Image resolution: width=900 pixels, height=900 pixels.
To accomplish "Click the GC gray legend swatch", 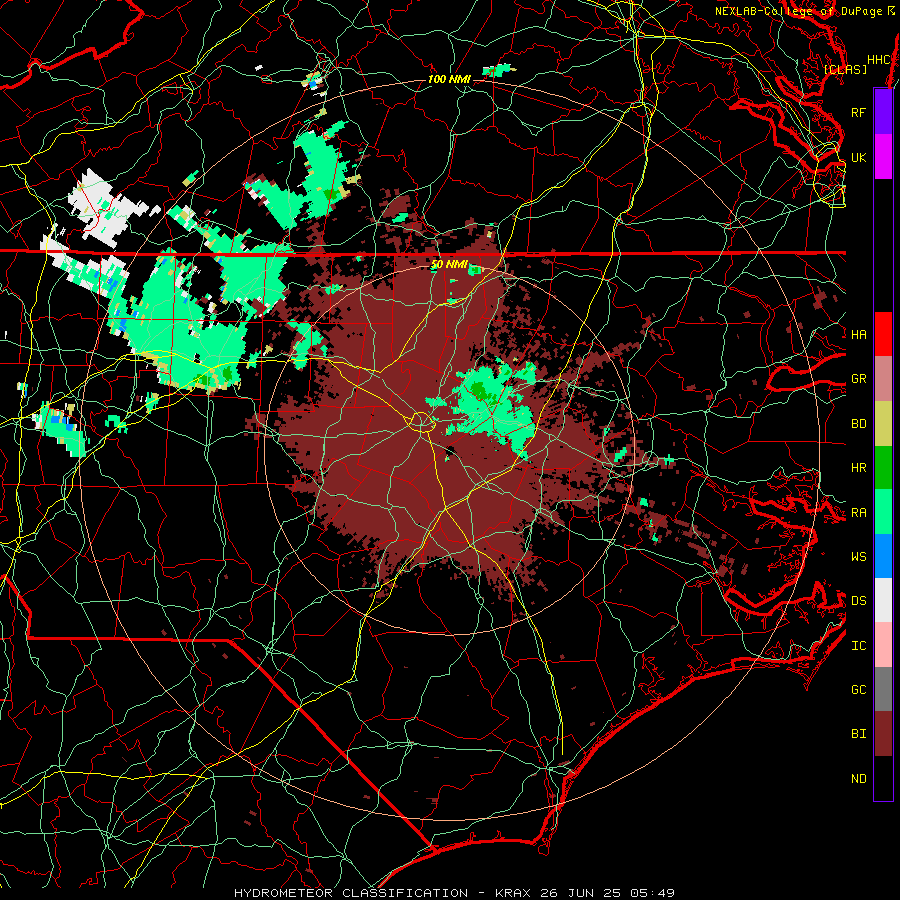I will 883,689.
